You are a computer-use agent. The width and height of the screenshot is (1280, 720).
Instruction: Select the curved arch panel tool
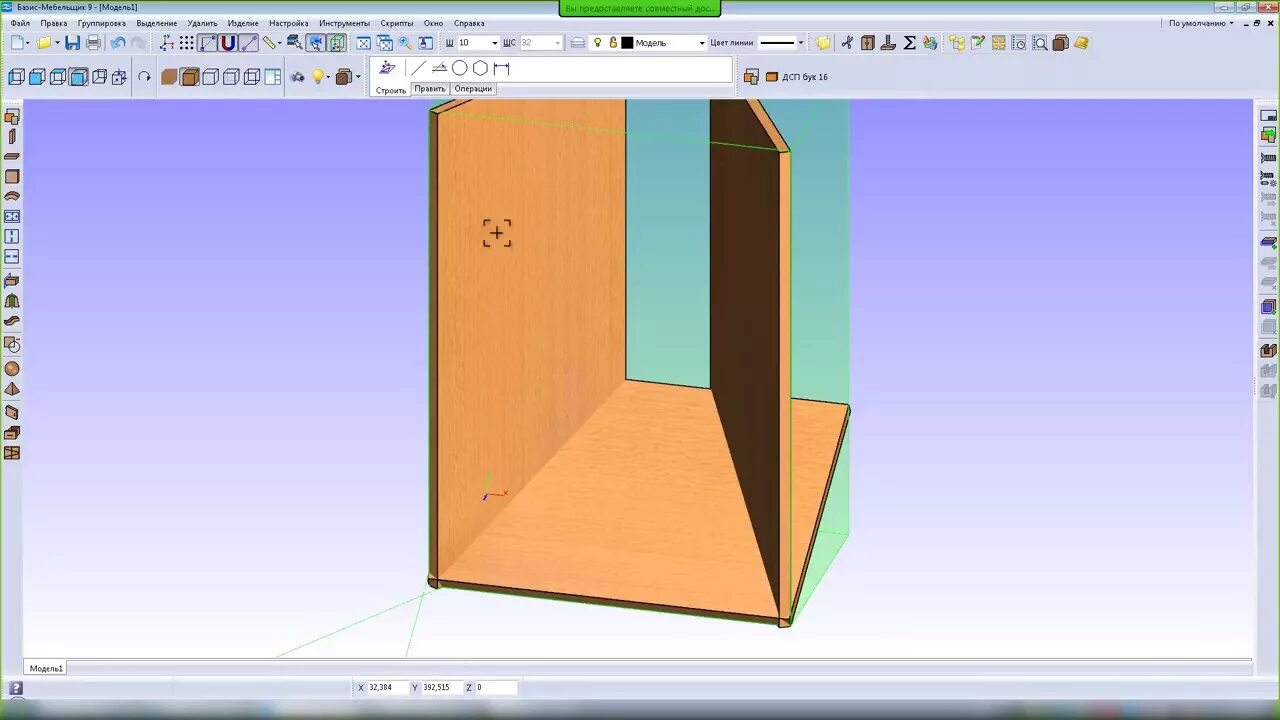(12, 197)
